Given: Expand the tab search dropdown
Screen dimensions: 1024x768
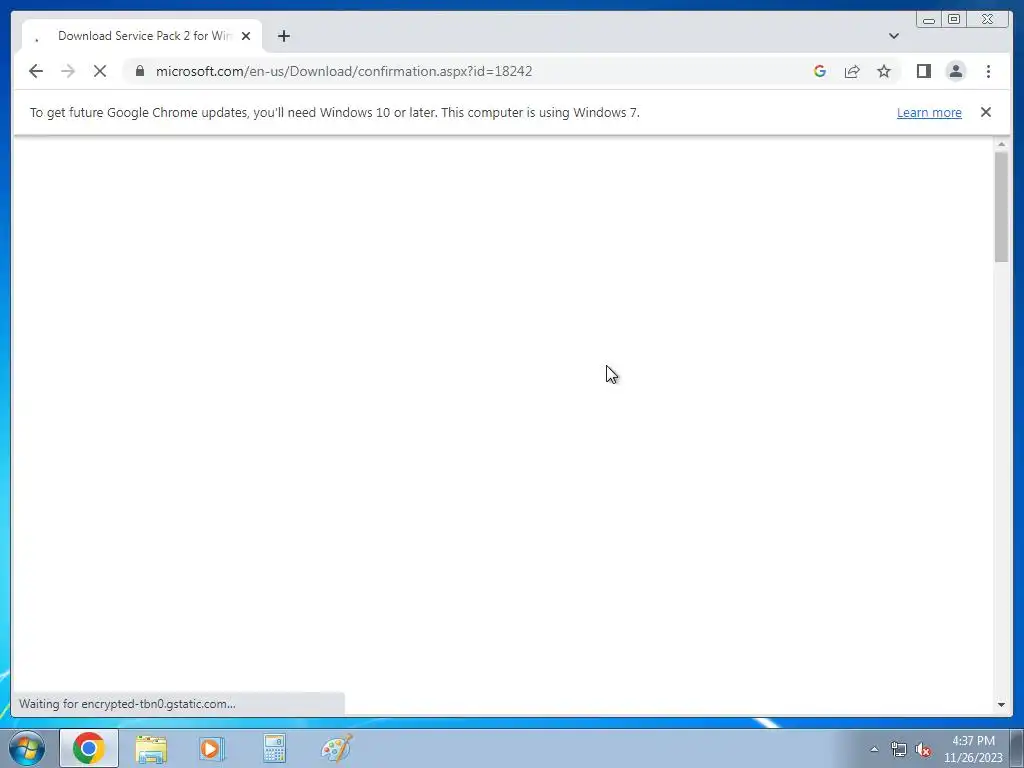Looking at the screenshot, I should [x=893, y=36].
